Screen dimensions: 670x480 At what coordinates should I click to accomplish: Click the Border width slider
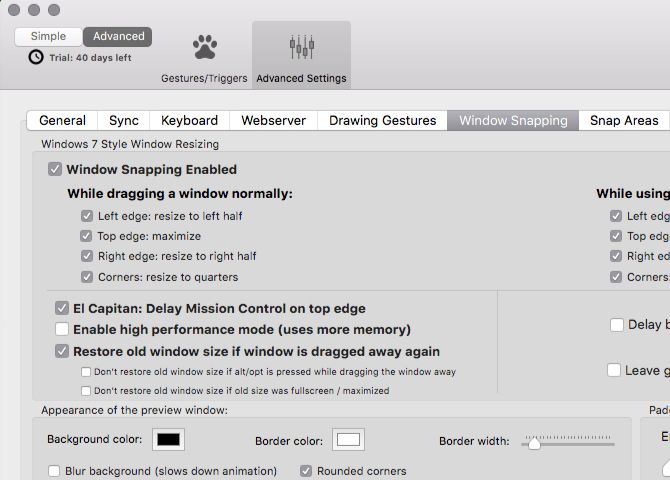(x=568, y=442)
